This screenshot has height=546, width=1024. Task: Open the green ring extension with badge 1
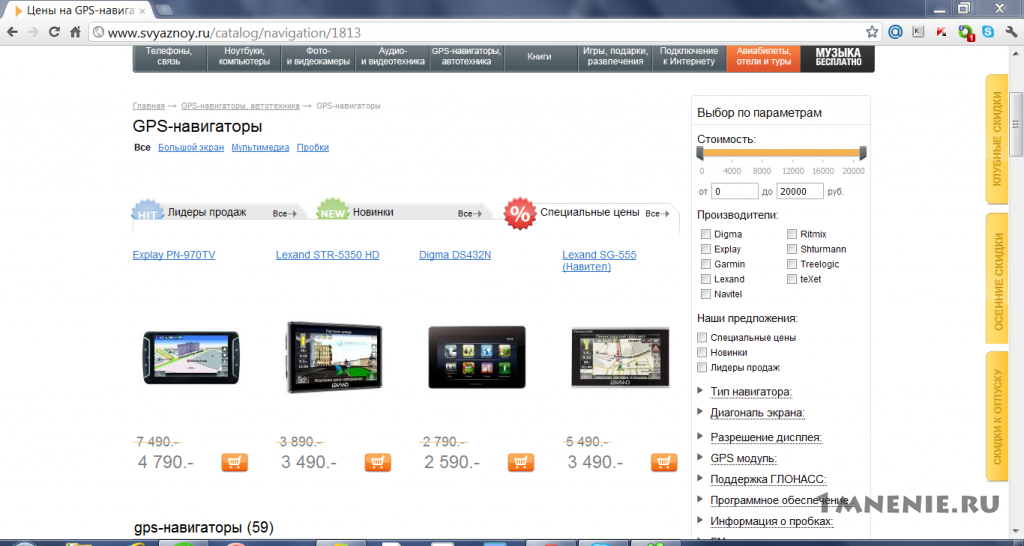point(965,32)
